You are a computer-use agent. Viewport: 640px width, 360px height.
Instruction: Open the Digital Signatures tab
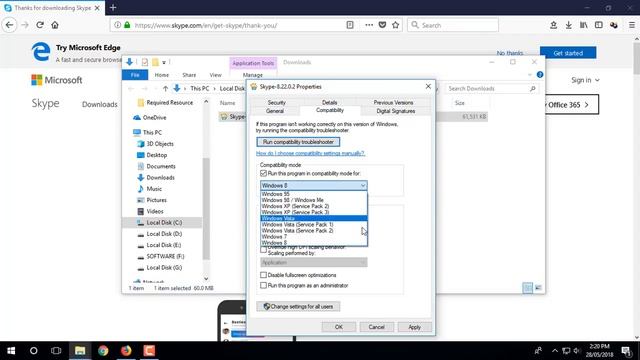(395, 111)
